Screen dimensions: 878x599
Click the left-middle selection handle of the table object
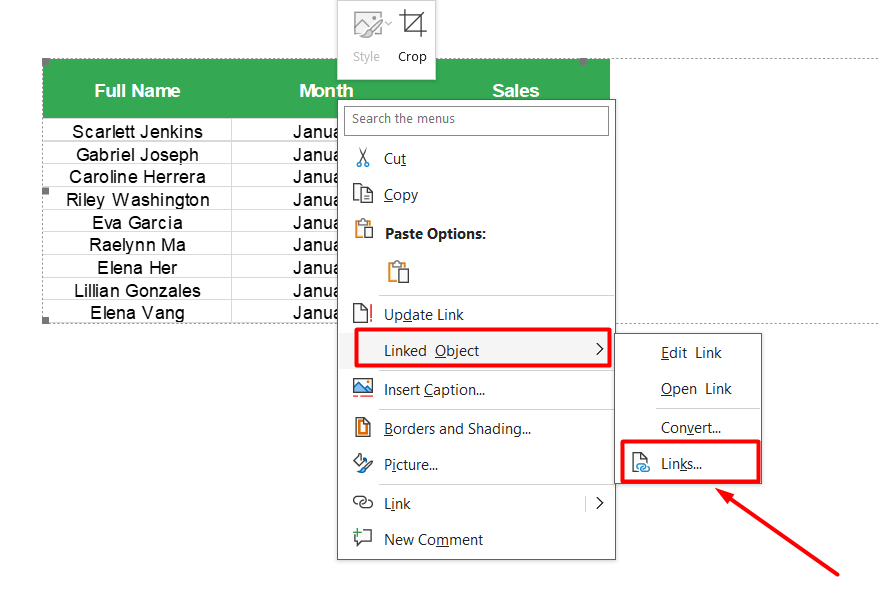46,191
